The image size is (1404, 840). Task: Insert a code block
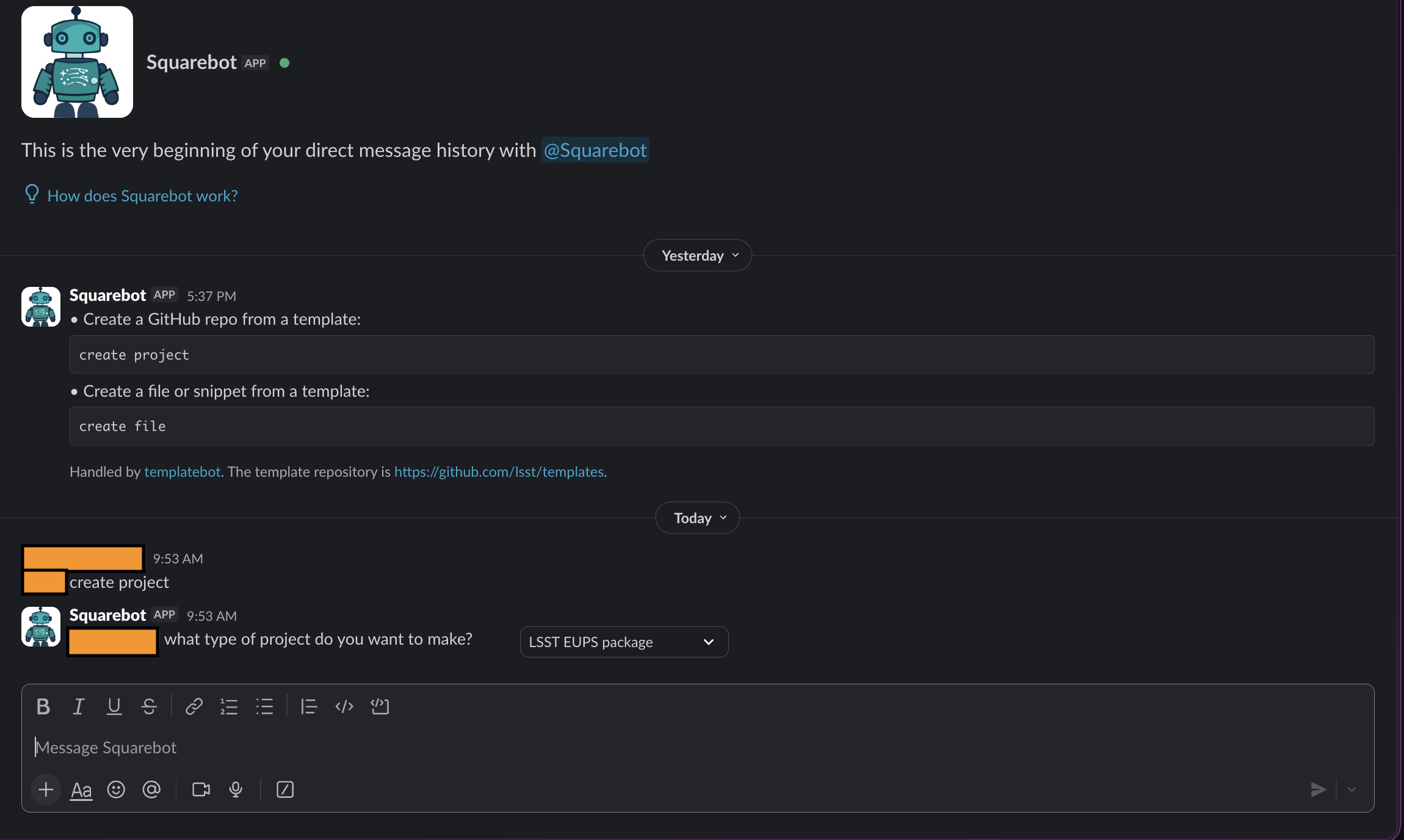click(380, 706)
